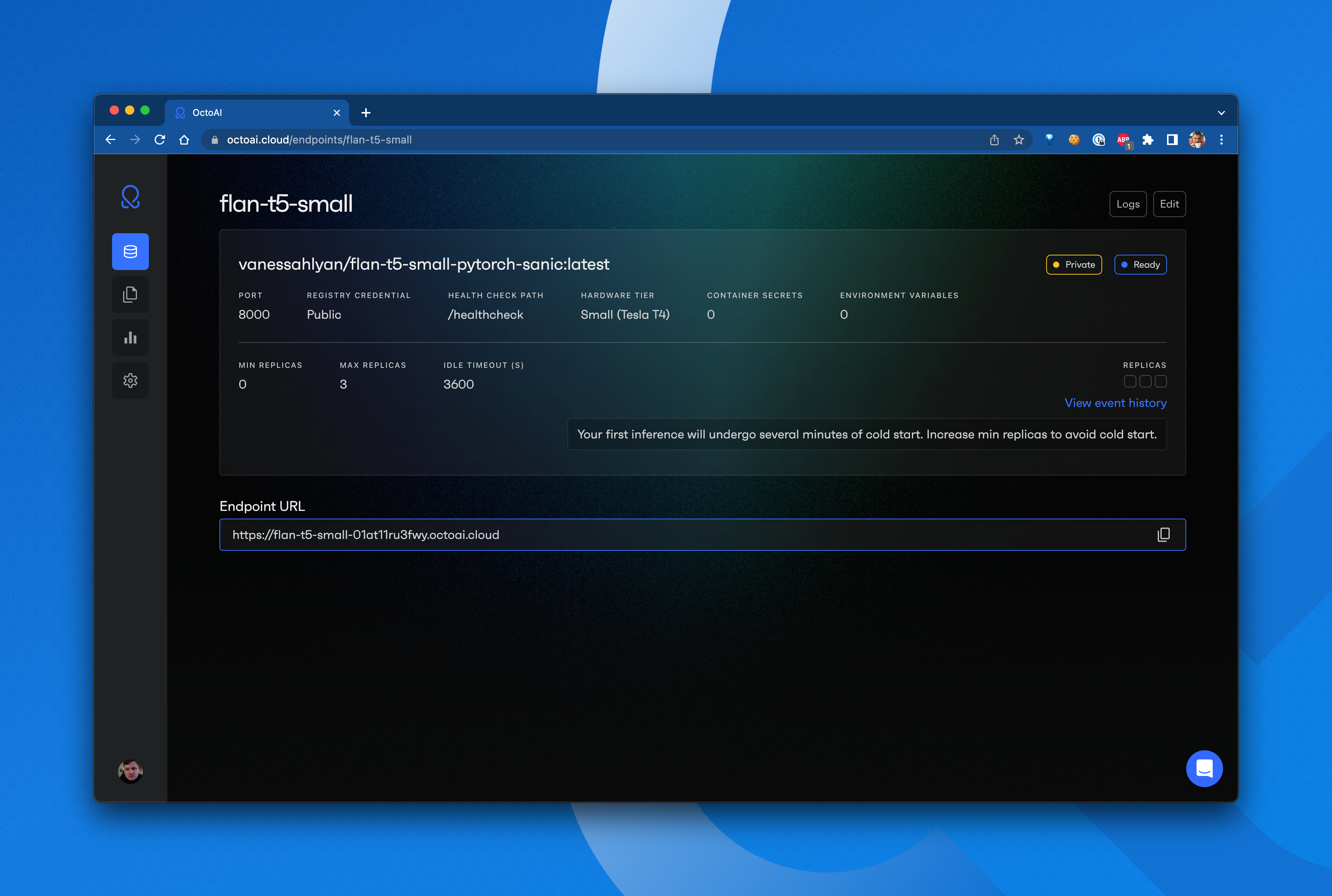Click the templates copy-pages sidebar icon

130,295
